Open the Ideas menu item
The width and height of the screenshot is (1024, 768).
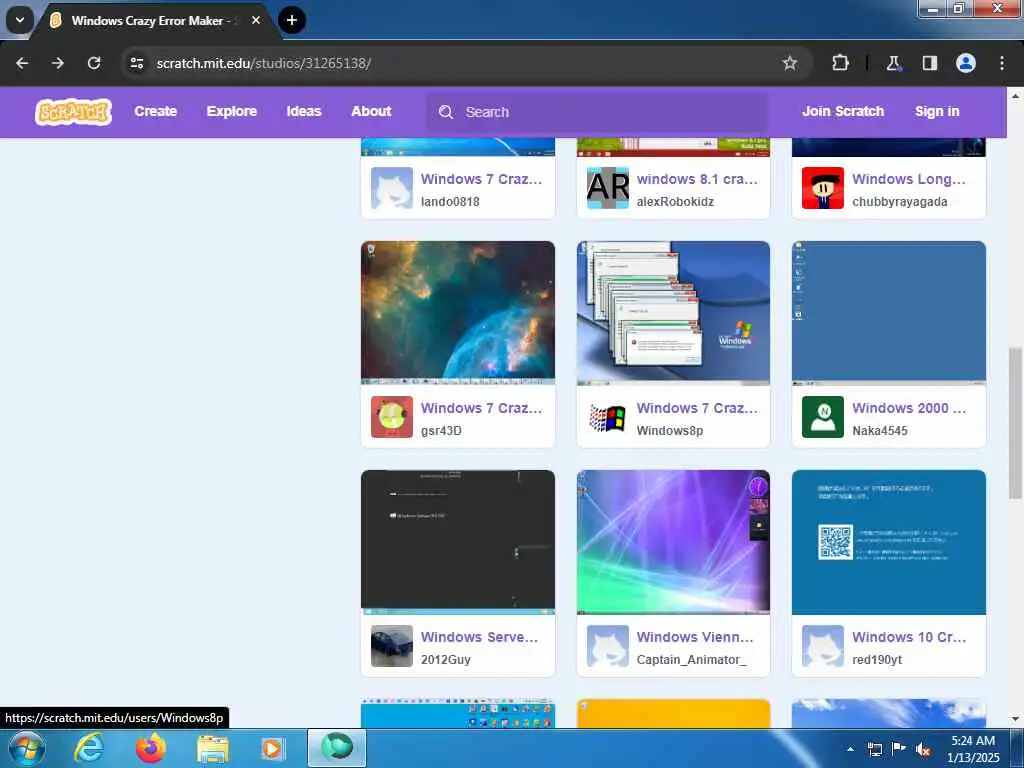click(304, 112)
